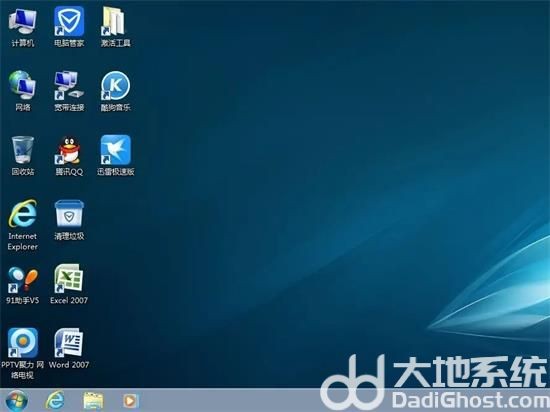Select the Internet Explorer desktop icon
Viewport: 550px width, 412px height.
22,214
